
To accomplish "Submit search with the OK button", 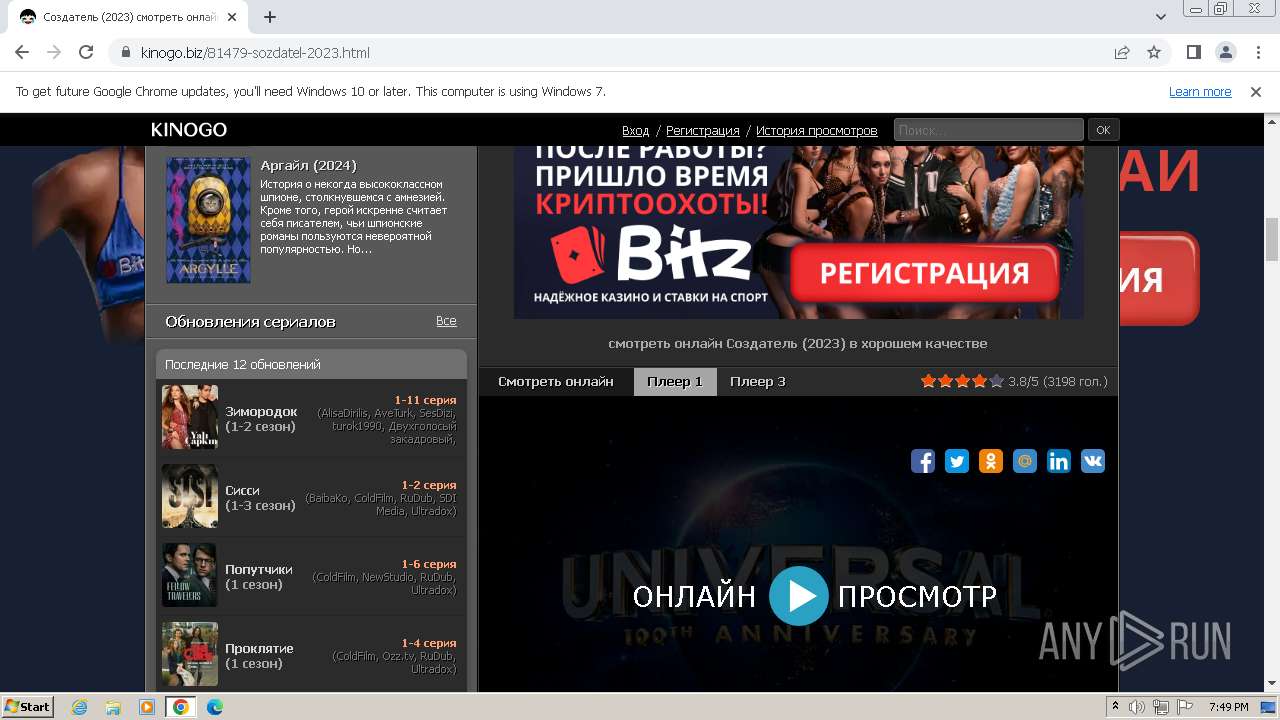I will [x=1103, y=130].
